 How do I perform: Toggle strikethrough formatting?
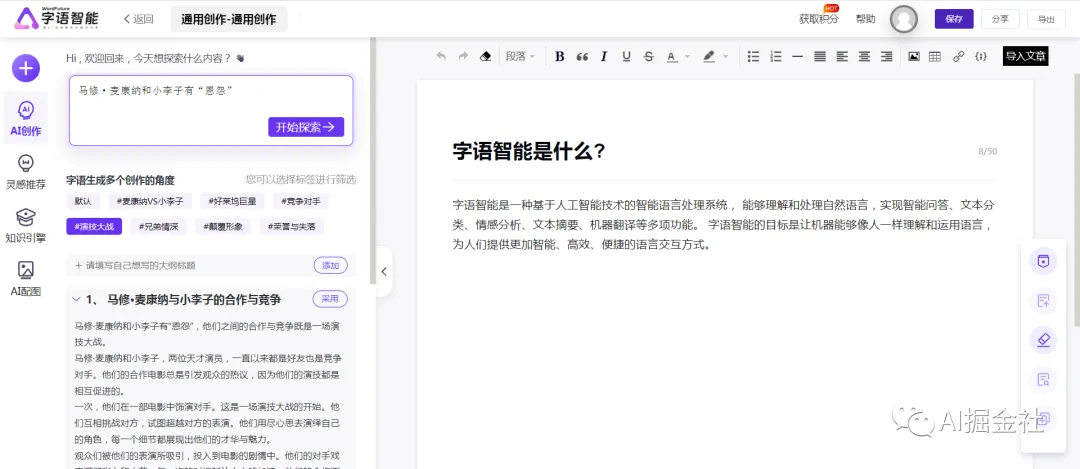pyautogui.click(x=648, y=56)
